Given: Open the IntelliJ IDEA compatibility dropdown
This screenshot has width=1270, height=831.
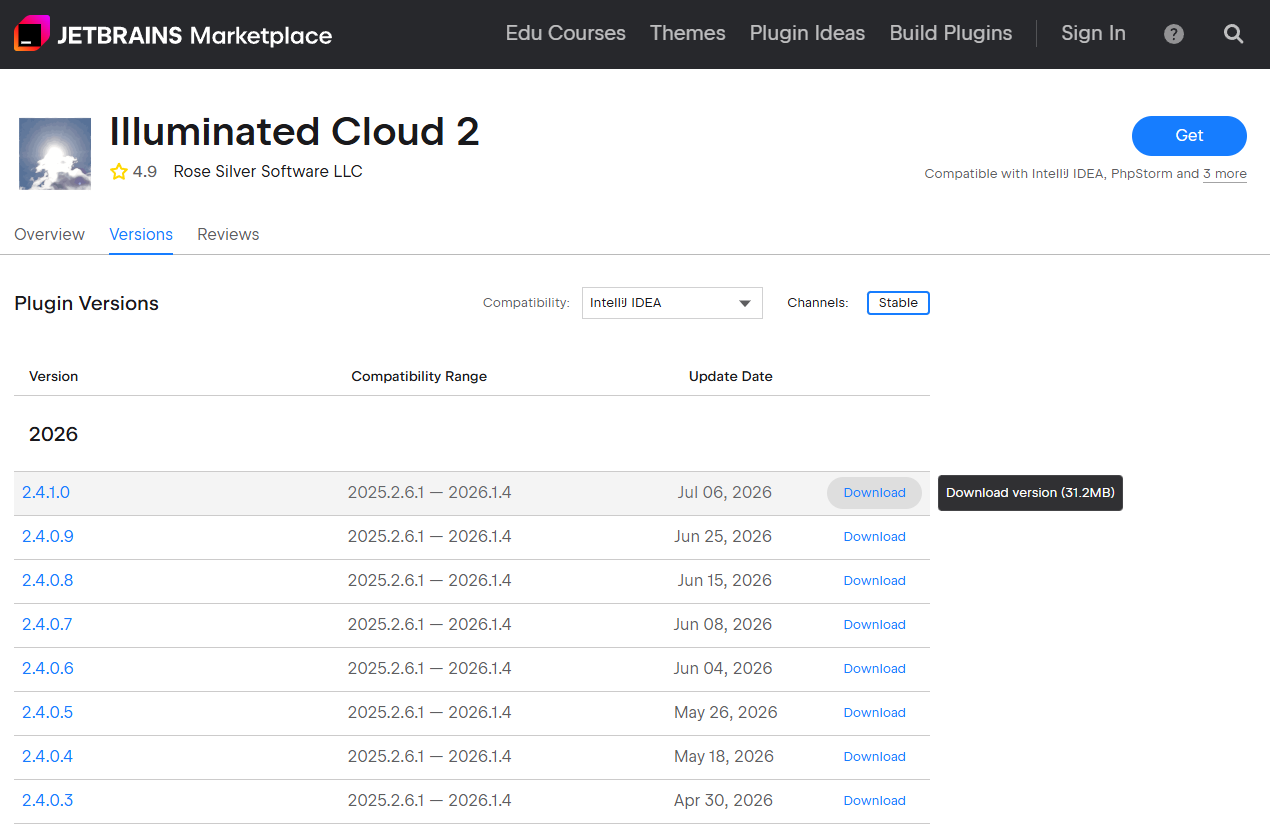Looking at the screenshot, I should 672,303.
